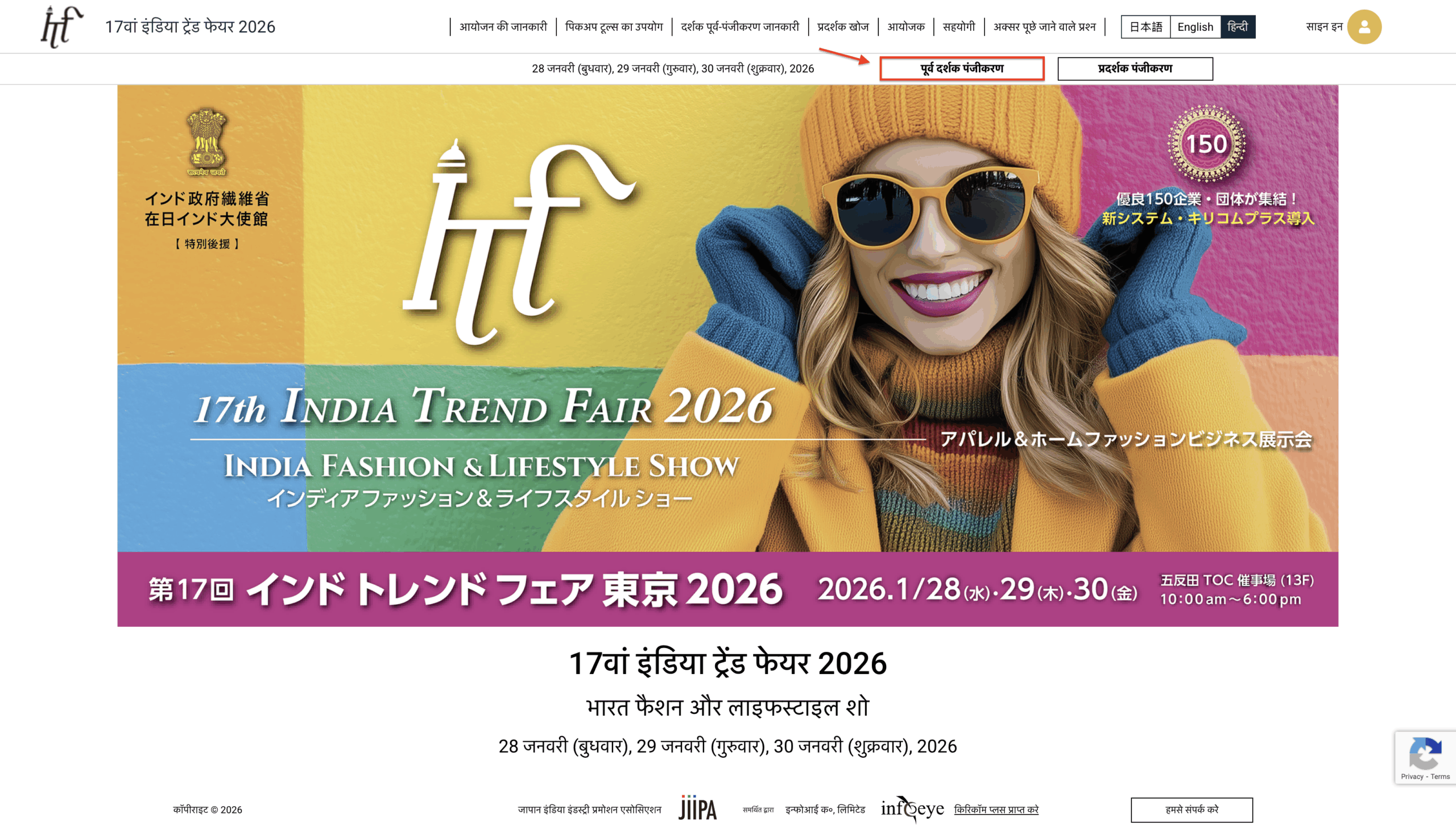Open अक्सर पूछे जाने वाले प्रश्न menu
1456x834 pixels.
pyautogui.click(x=1044, y=27)
